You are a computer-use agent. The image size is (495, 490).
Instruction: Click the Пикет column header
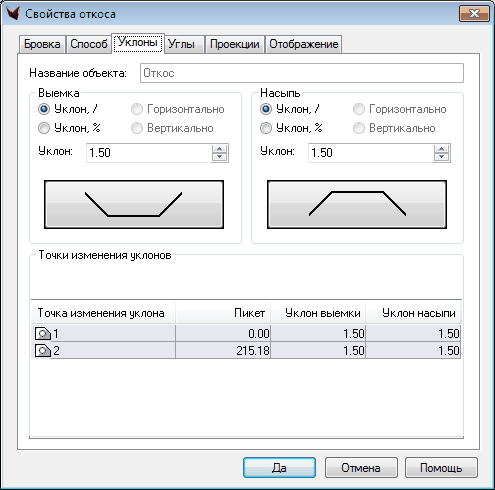click(x=223, y=313)
